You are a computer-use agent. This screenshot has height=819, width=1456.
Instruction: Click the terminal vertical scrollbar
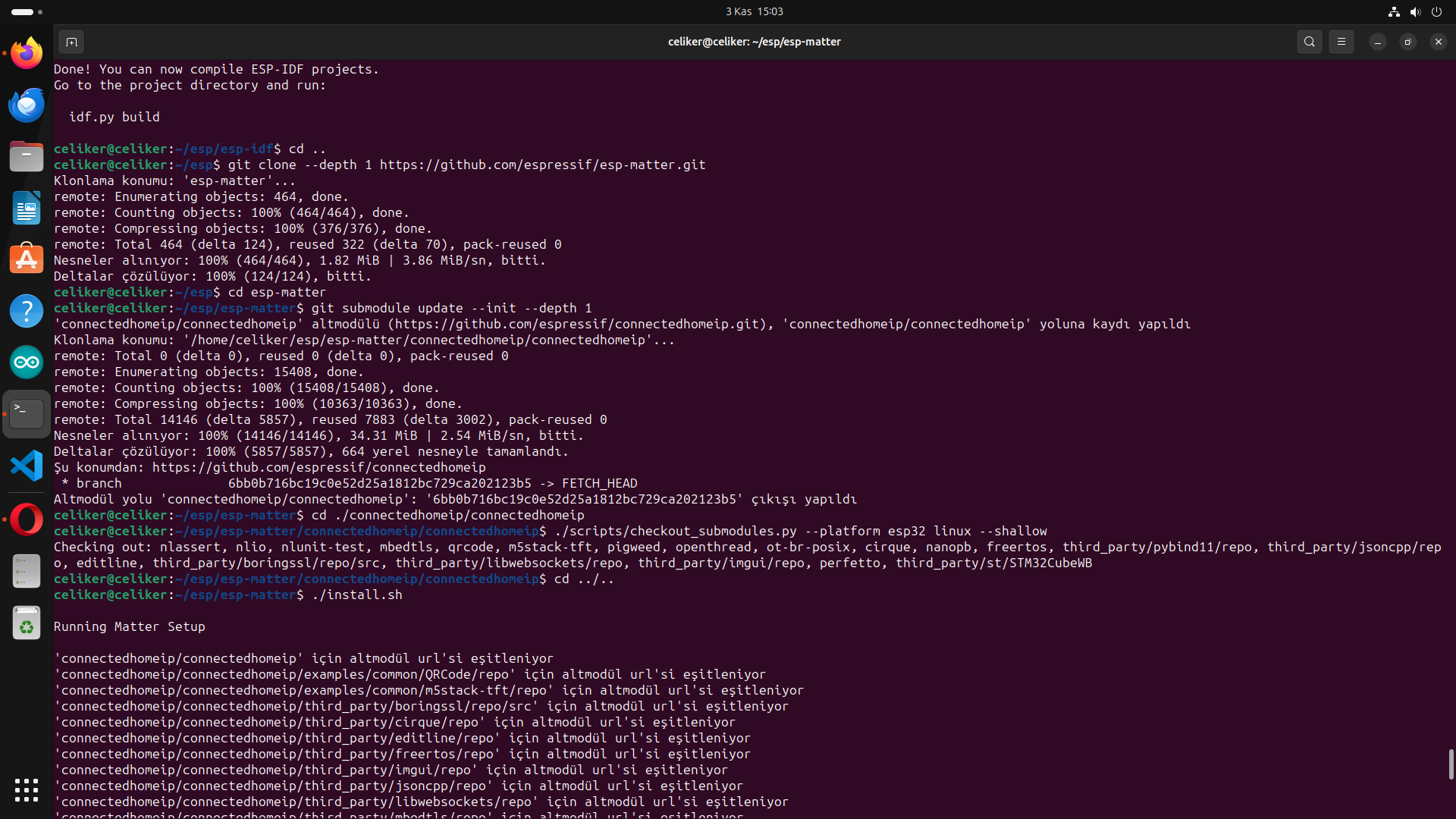(x=1451, y=764)
